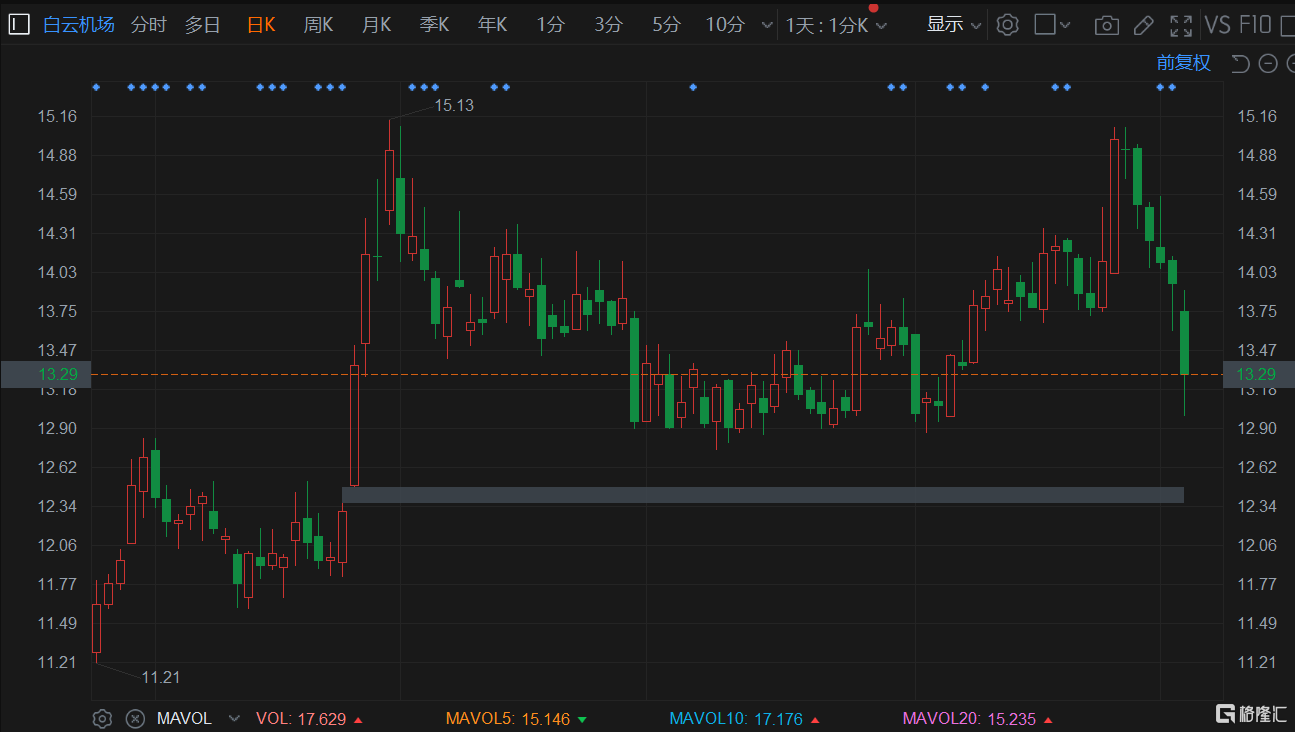Click the 前复权 adjustment mode button

1184,63
